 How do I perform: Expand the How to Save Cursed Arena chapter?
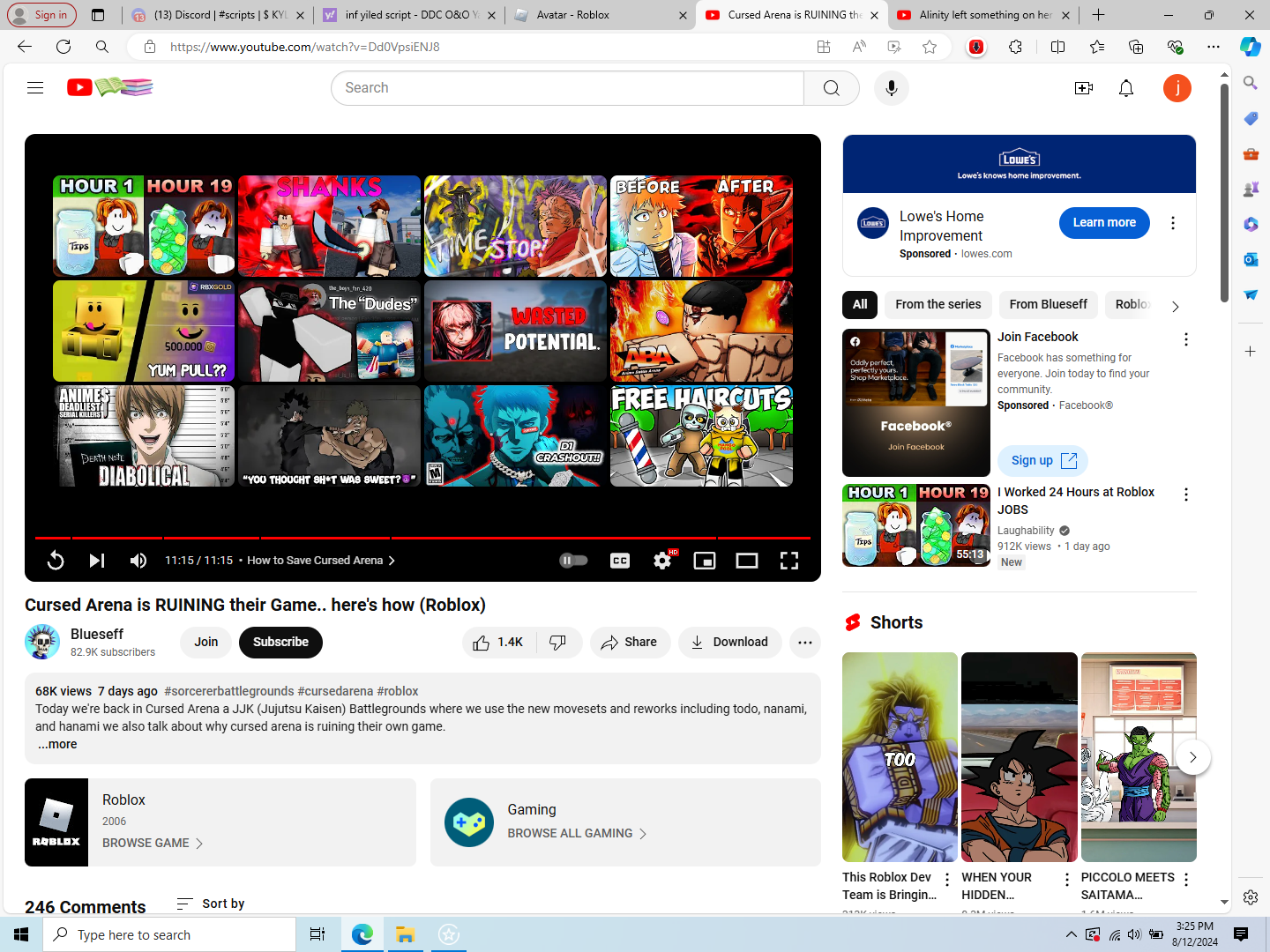tap(321, 561)
